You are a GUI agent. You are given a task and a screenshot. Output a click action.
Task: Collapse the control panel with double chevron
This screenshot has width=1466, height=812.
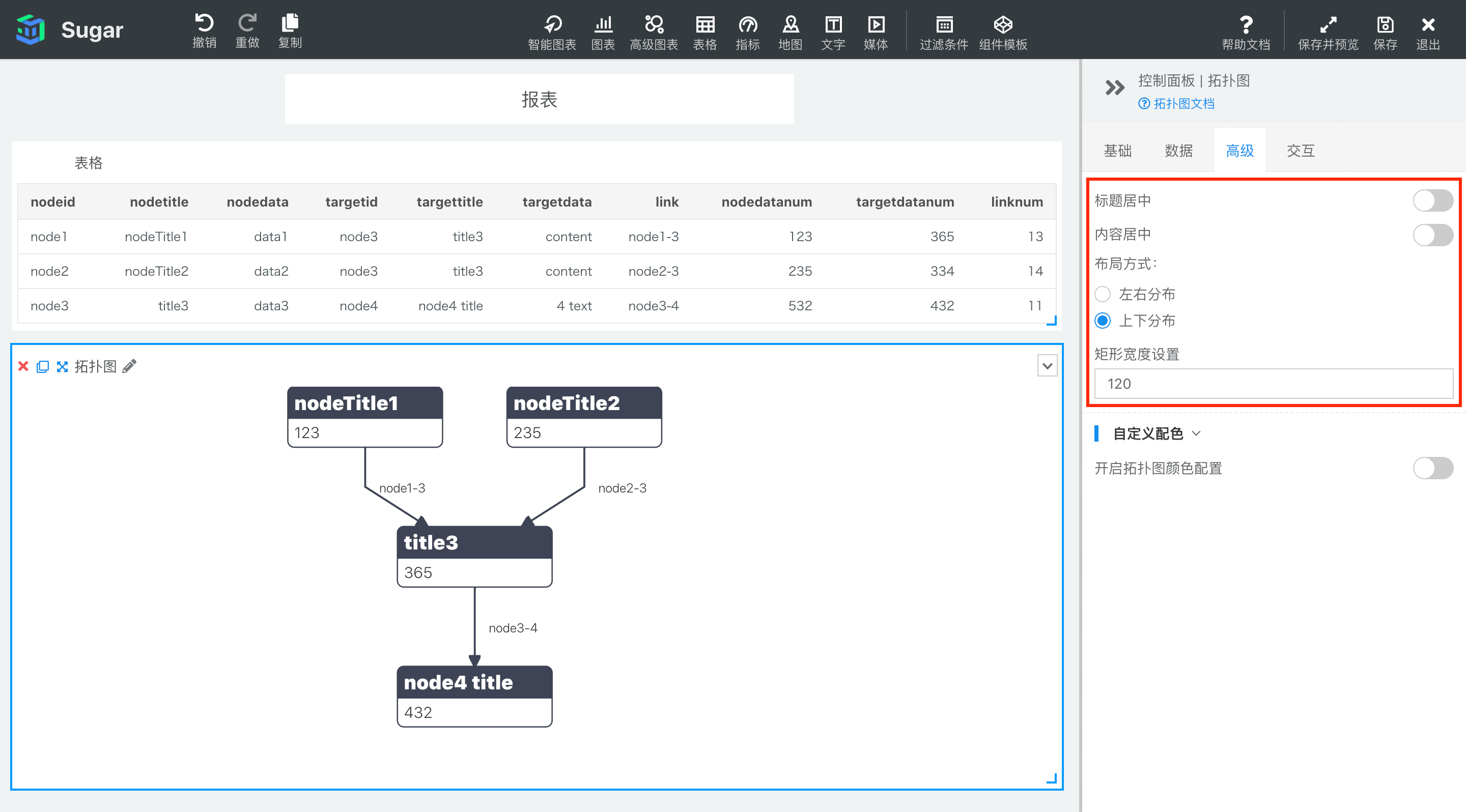1114,87
